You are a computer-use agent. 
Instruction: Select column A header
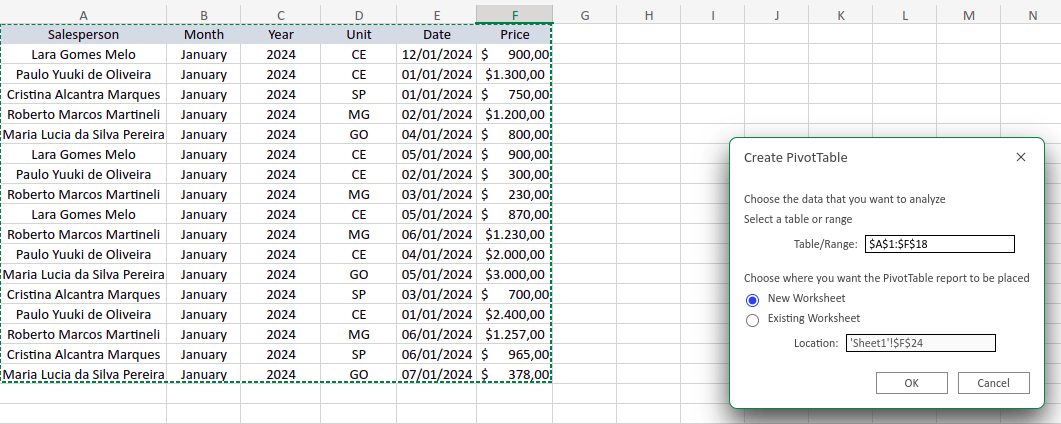coord(83,15)
